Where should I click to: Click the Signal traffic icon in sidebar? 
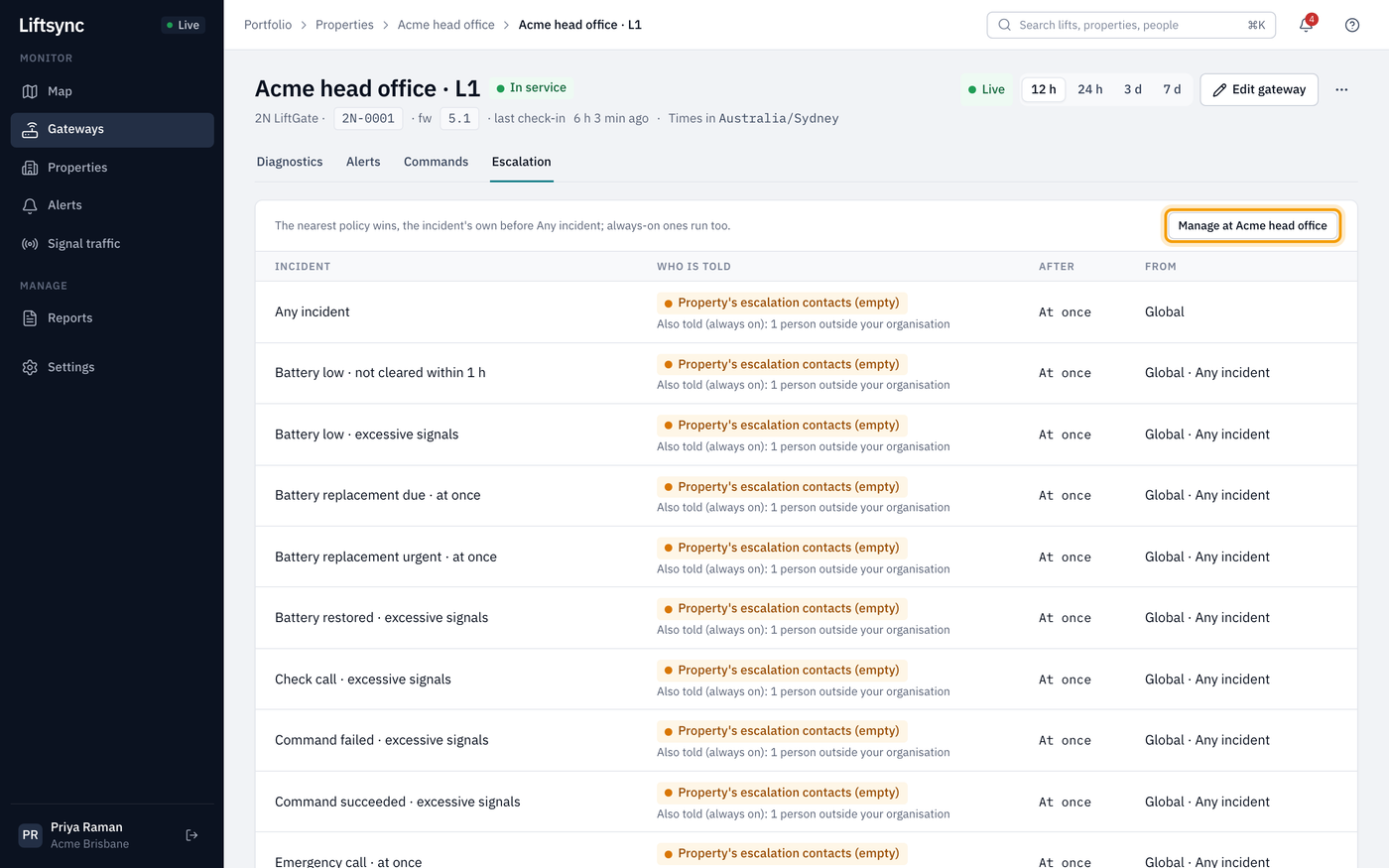click(30, 244)
